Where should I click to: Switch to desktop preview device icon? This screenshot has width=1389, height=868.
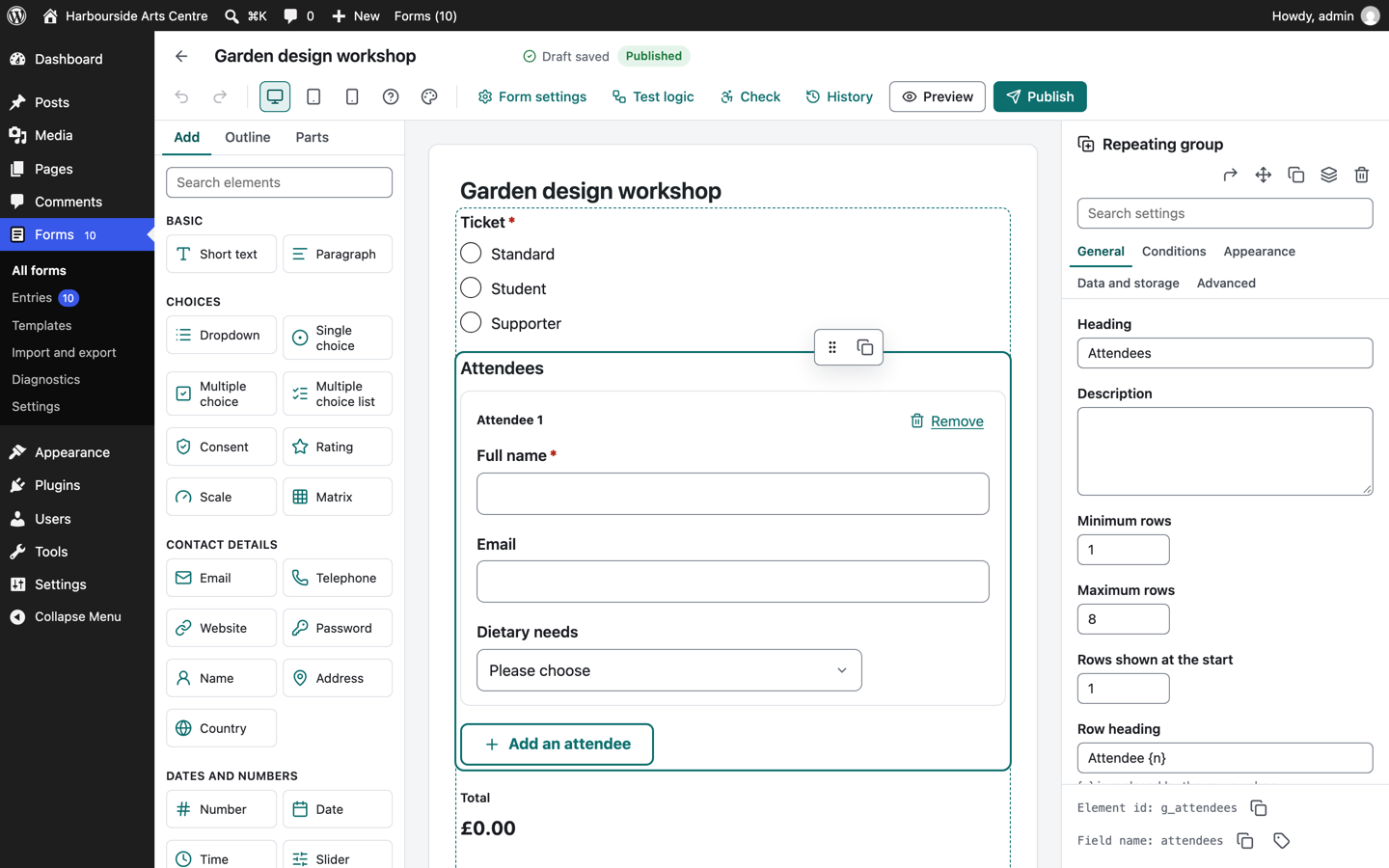(x=275, y=96)
